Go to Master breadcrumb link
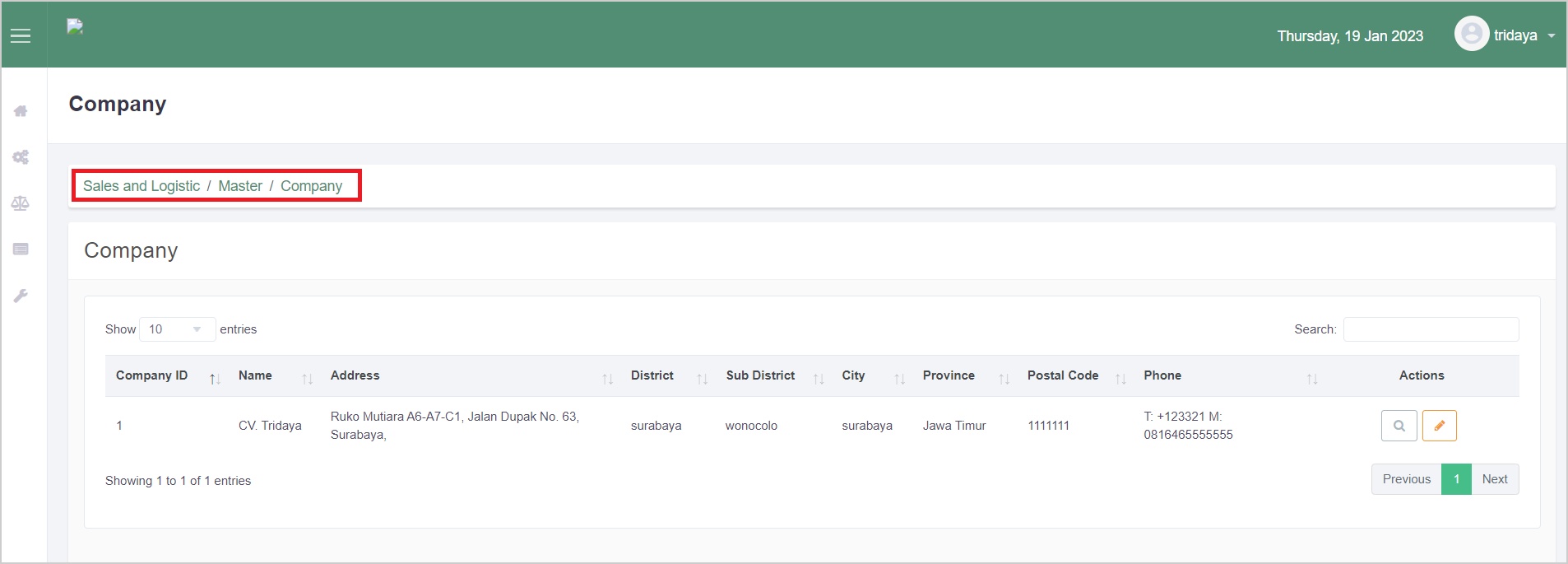 coord(240,186)
